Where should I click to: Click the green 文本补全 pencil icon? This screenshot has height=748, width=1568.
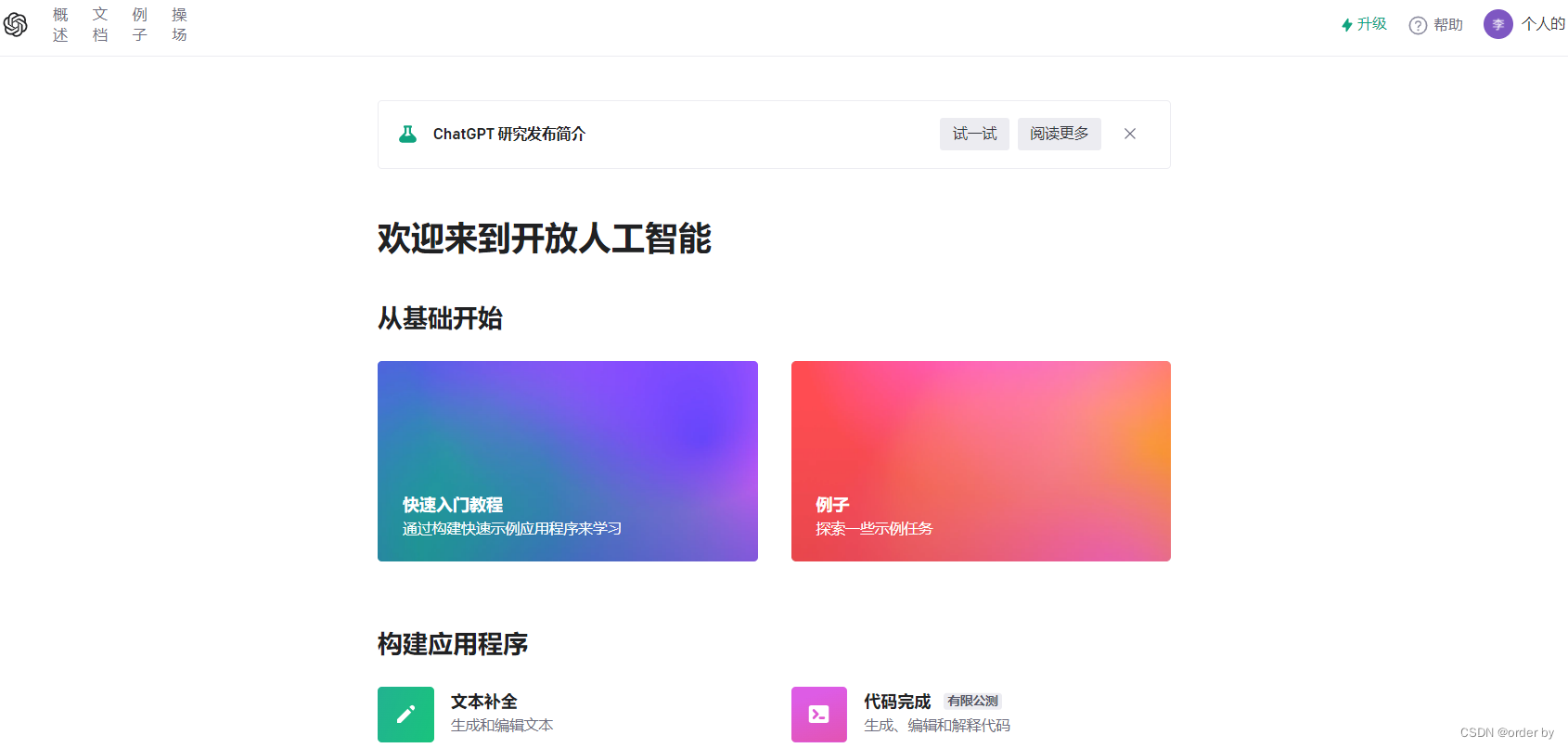click(x=405, y=715)
